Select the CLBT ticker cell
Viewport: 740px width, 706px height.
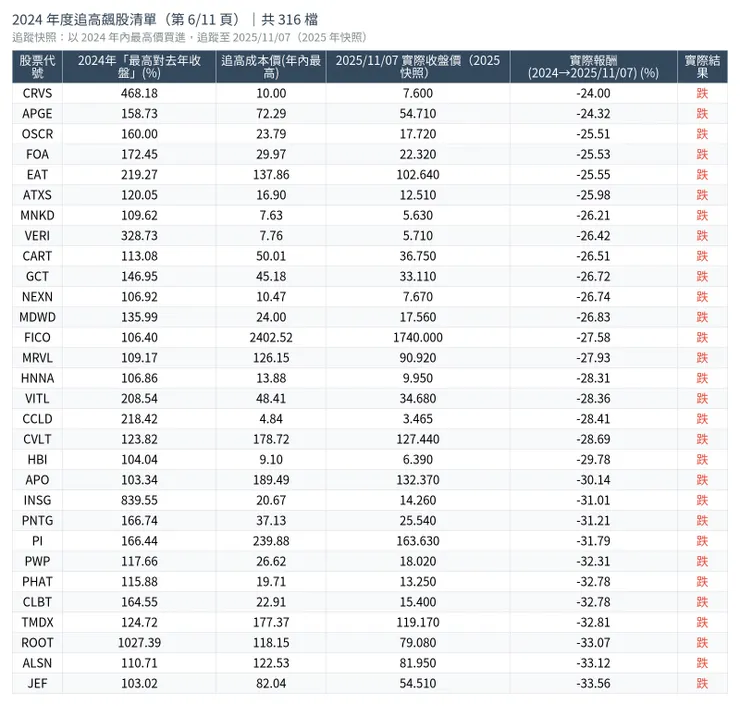(37, 602)
